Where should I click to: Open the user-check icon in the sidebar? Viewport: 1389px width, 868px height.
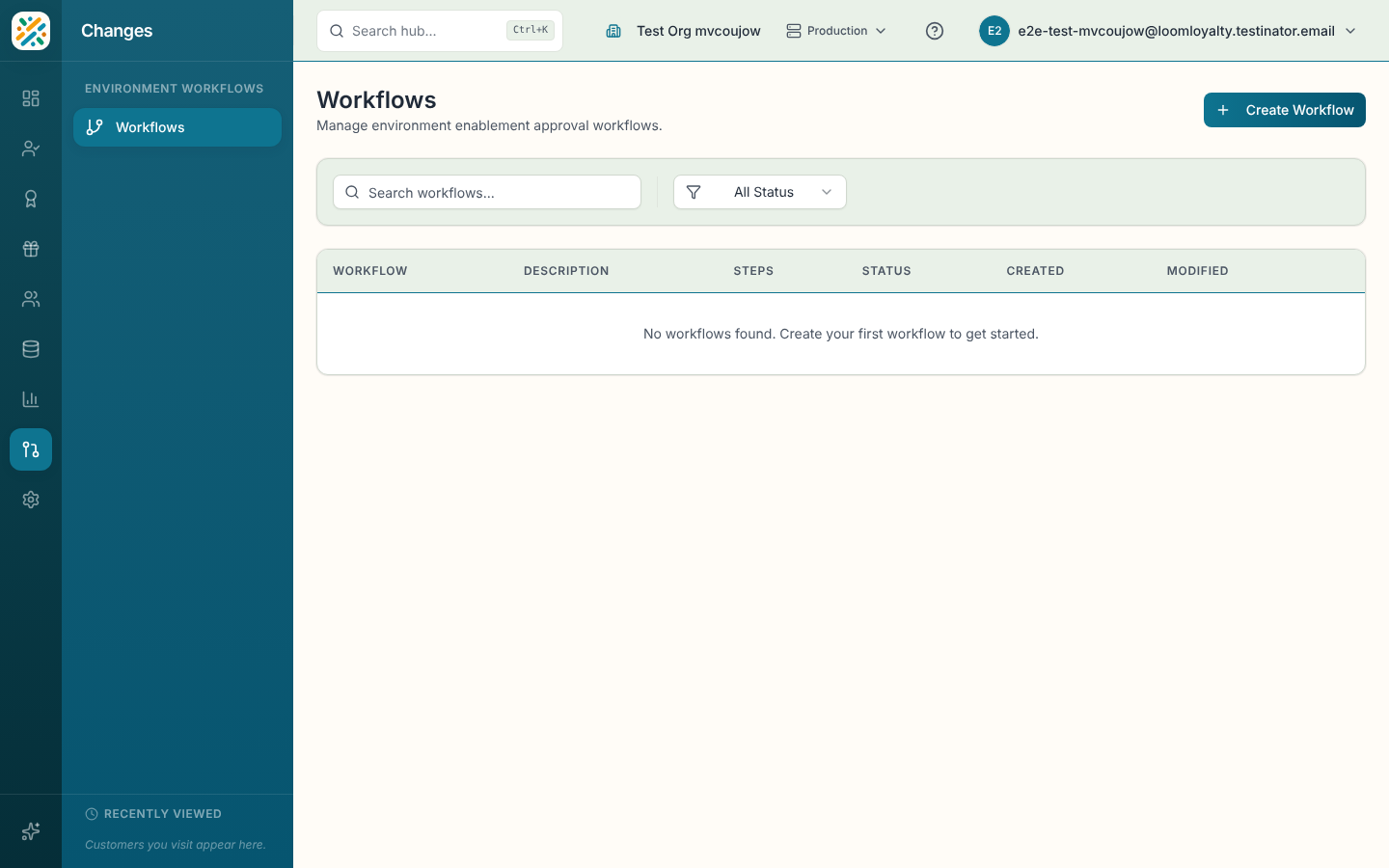point(31,149)
